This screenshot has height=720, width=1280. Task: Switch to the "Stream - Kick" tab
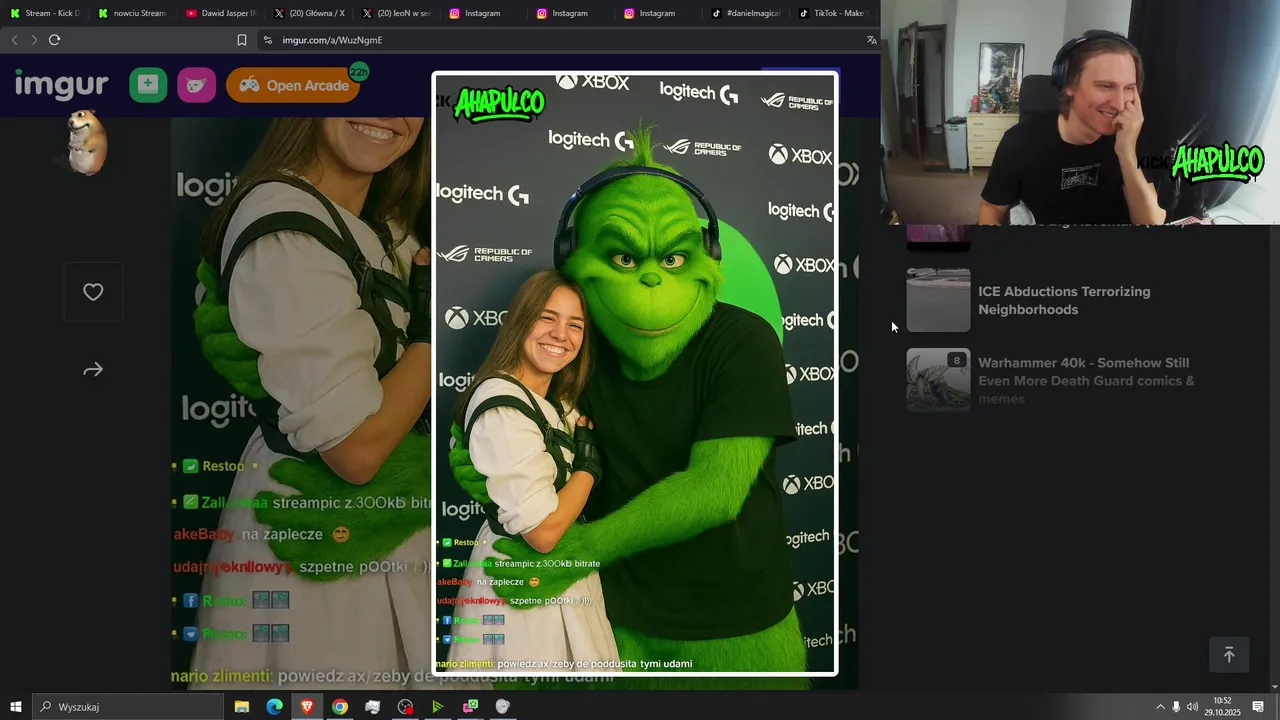click(45, 13)
